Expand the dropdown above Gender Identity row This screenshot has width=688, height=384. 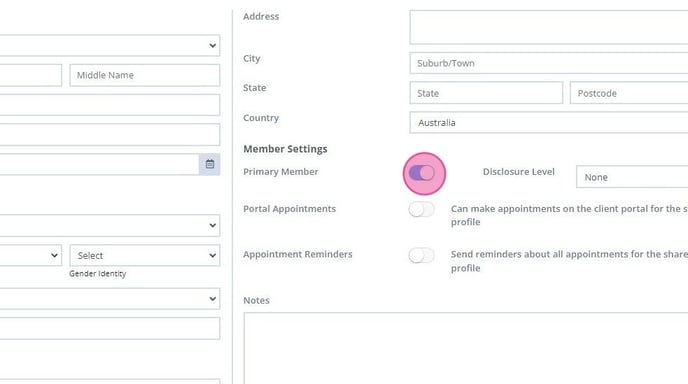pos(110,225)
